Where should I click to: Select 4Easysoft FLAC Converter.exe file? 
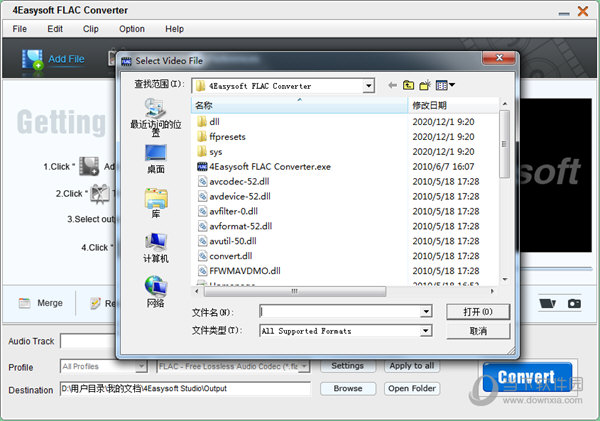264,166
